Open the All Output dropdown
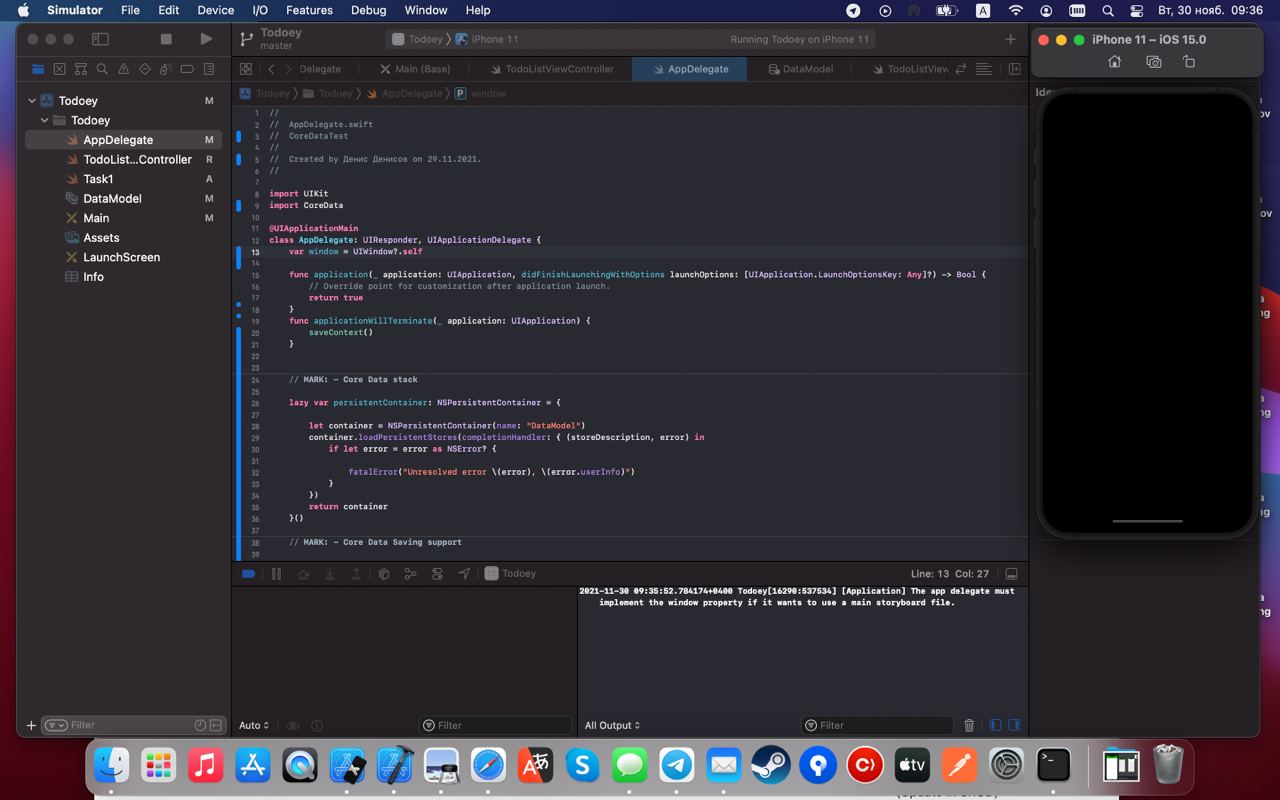The width and height of the screenshot is (1280, 800). coord(612,725)
